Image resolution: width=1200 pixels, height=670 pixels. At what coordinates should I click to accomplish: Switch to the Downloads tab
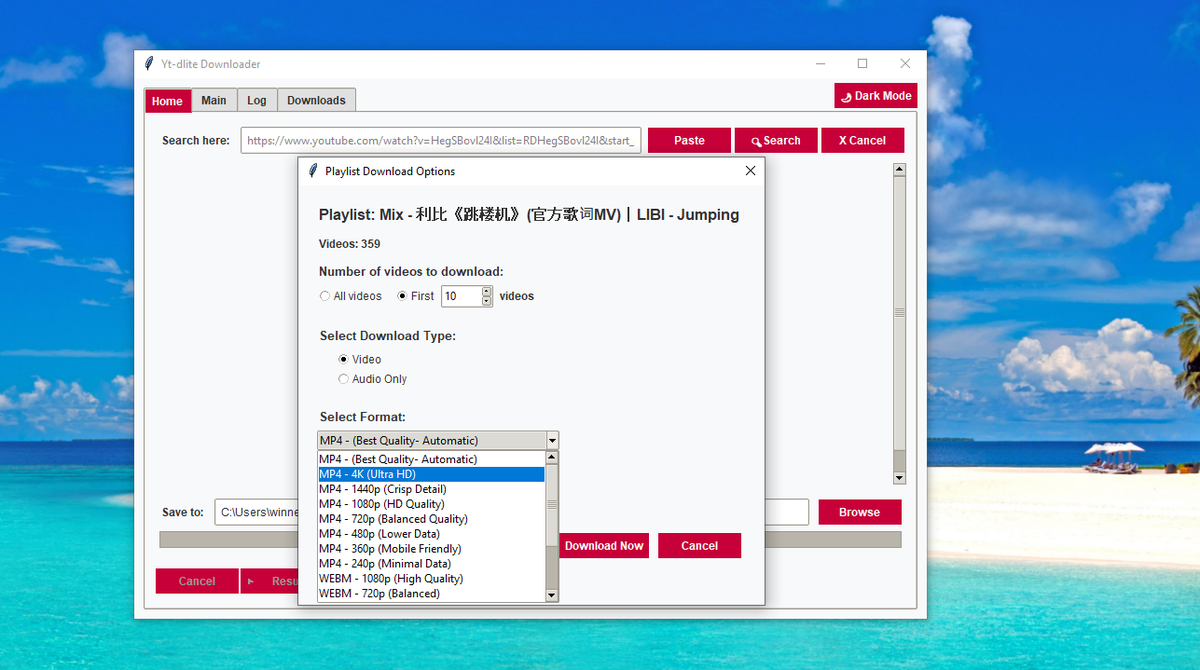pos(316,100)
